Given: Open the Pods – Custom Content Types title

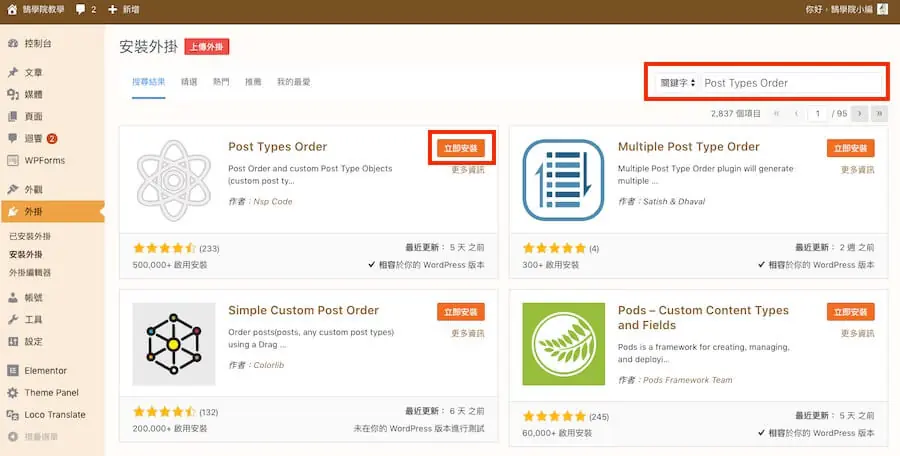Looking at the screenshot, I should point(703,318).
